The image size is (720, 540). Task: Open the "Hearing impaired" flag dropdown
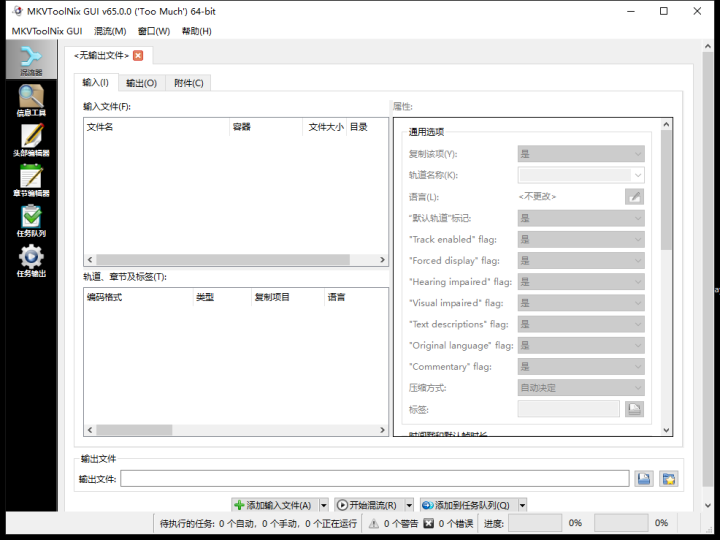(581, 281)
